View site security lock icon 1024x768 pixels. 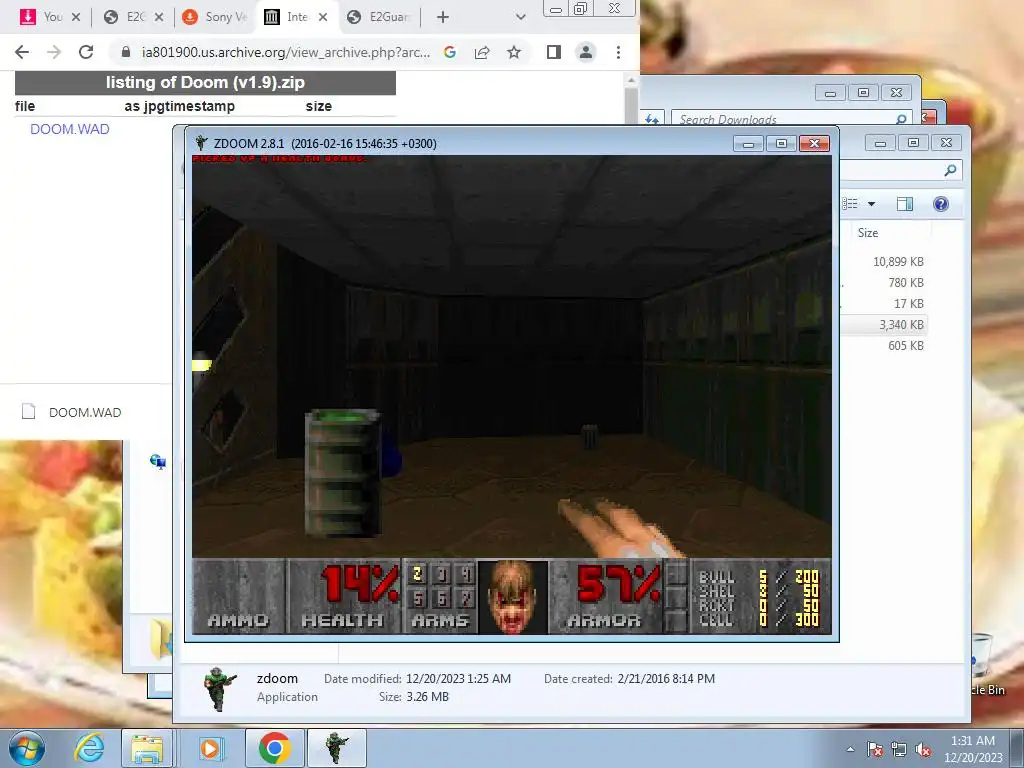coord(126,52)
